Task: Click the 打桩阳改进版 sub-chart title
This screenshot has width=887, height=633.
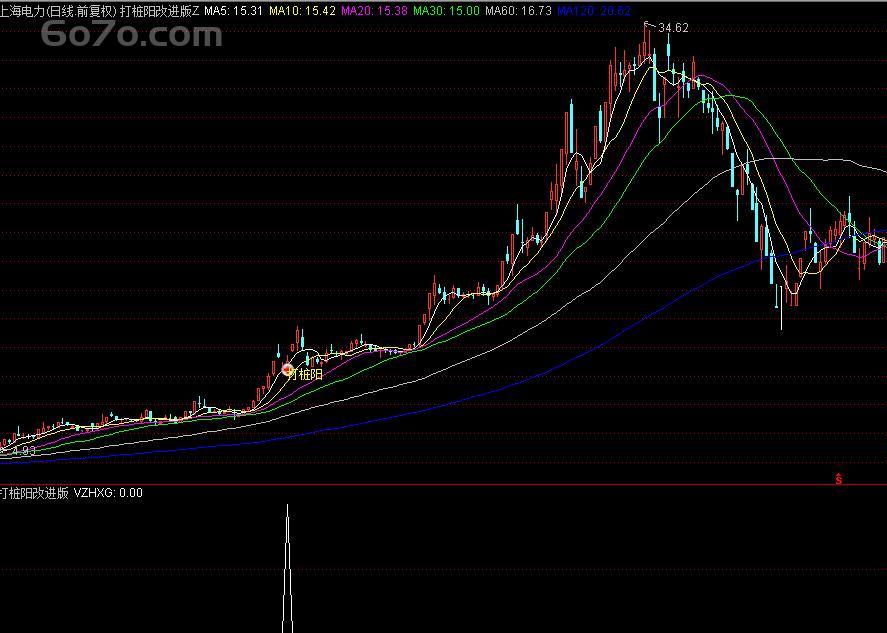Action: [x=34, y=493]
